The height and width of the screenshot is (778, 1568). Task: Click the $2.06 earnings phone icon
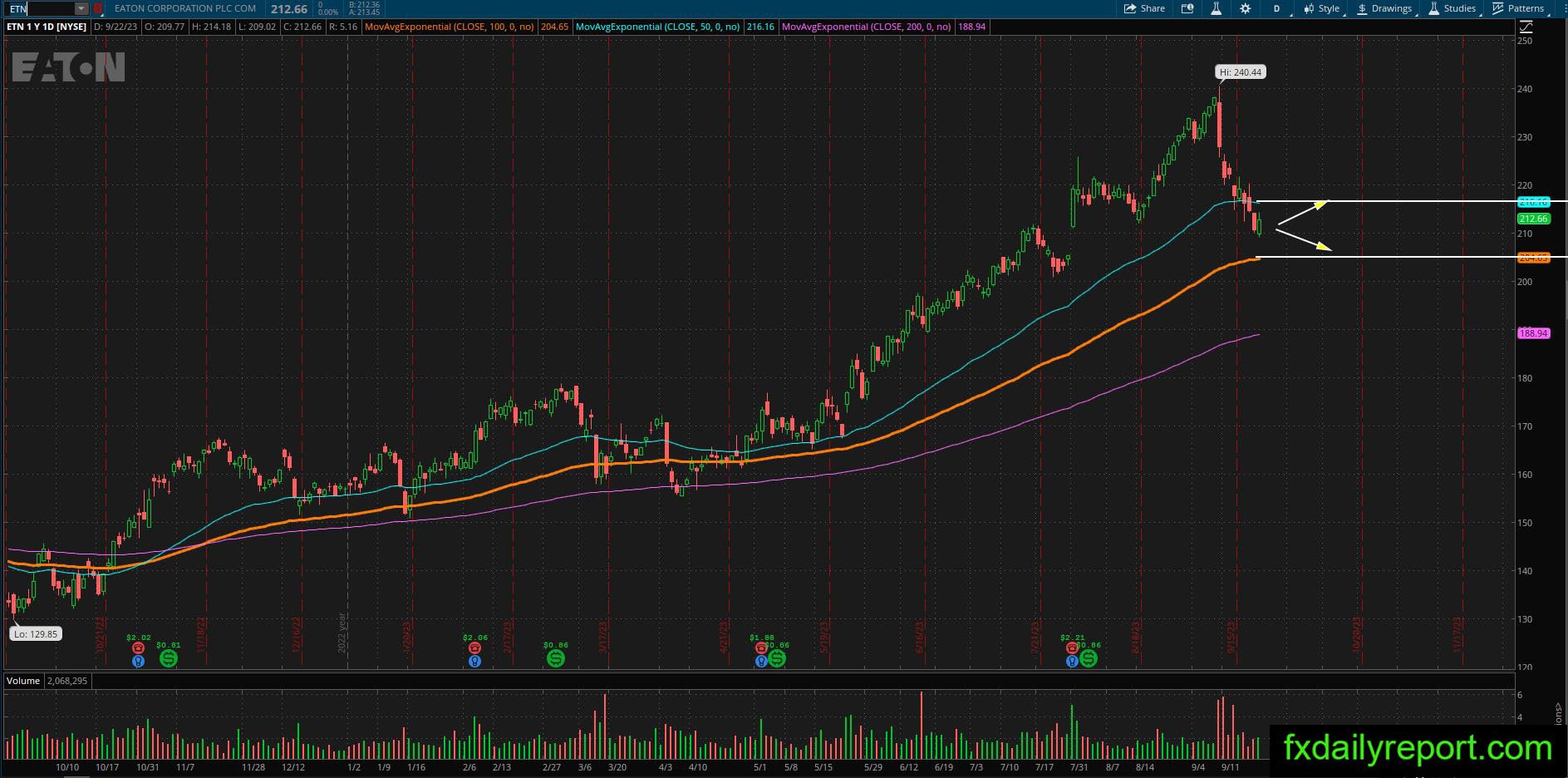474,648
